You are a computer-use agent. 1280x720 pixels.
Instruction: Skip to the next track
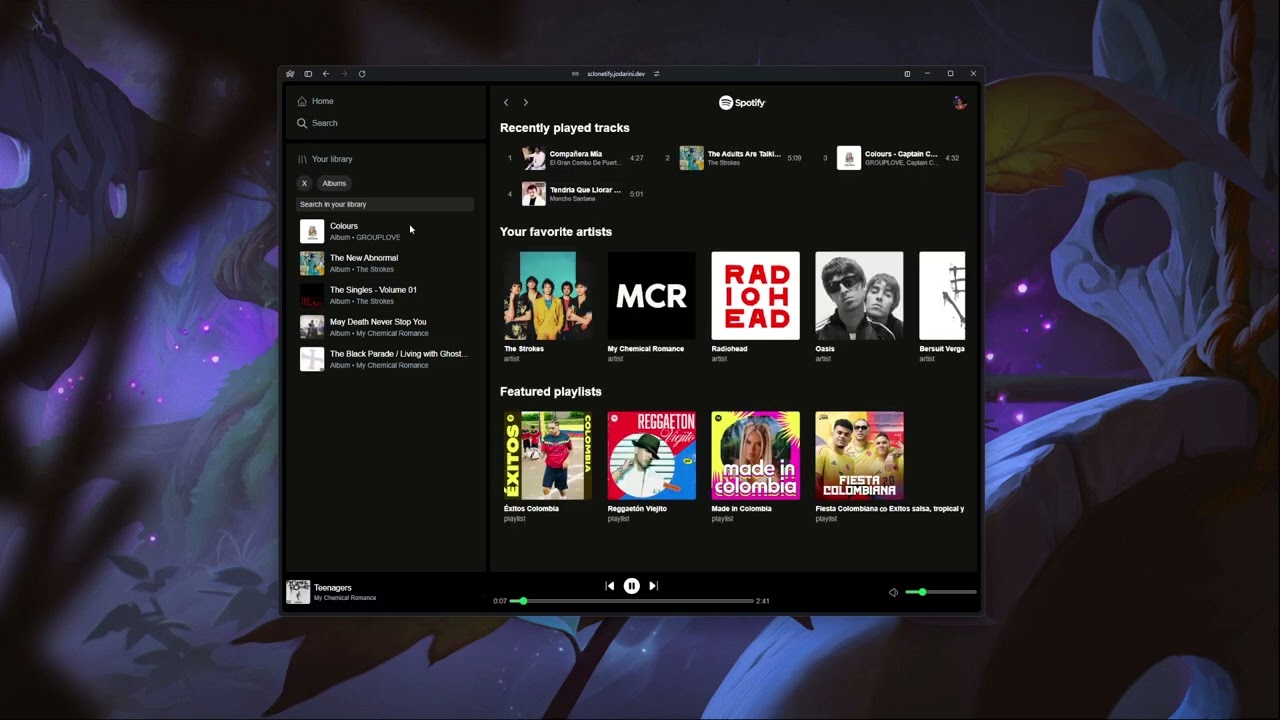coord(654,586)
